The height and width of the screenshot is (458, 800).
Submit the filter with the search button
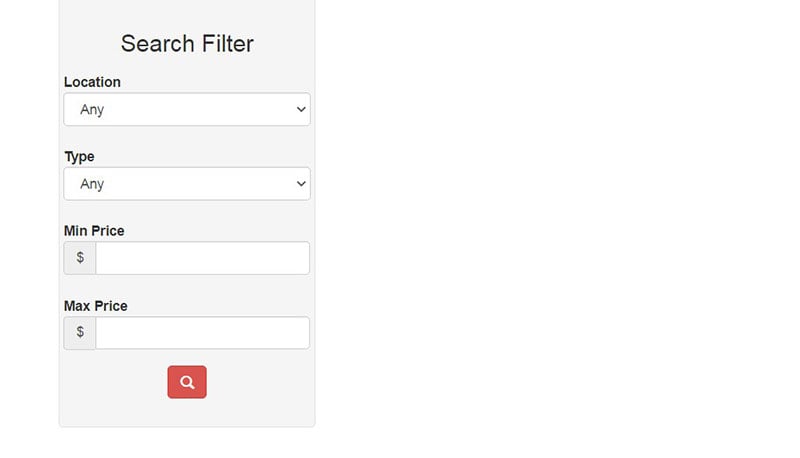[187, 382]
